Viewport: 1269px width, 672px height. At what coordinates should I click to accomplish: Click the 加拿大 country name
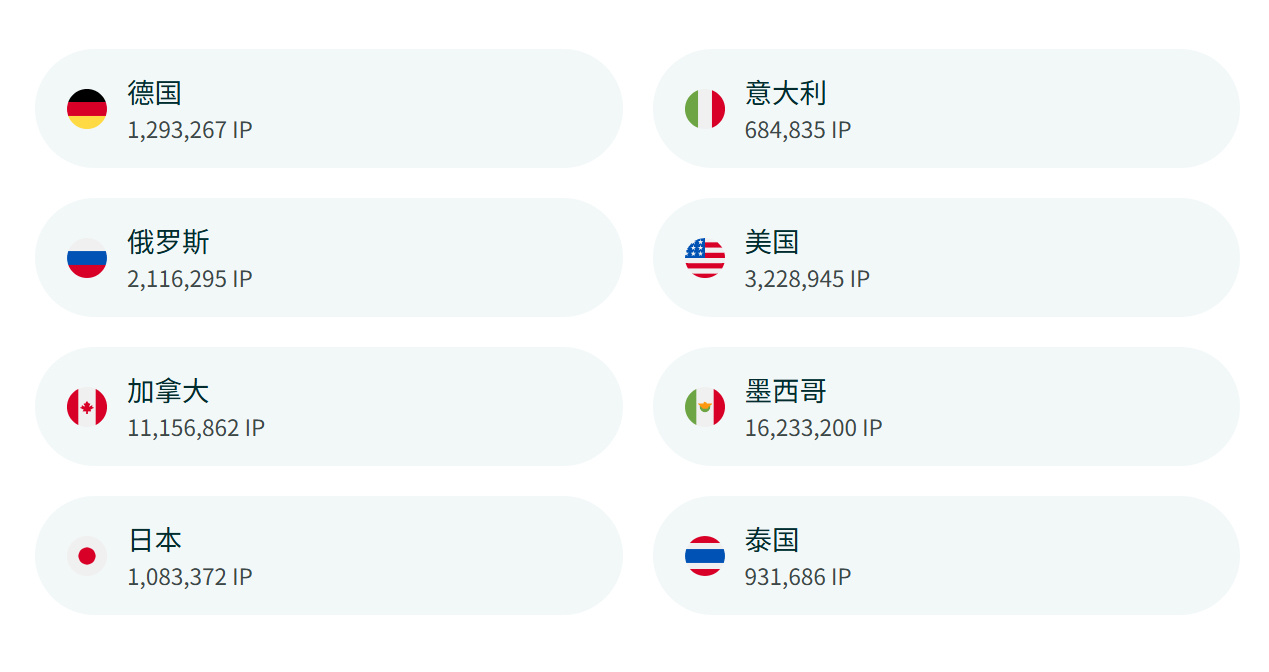point(168,392)
